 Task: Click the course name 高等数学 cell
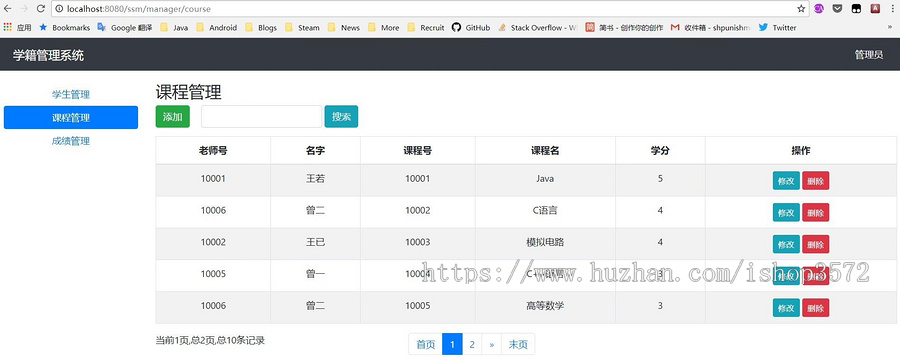545,306
